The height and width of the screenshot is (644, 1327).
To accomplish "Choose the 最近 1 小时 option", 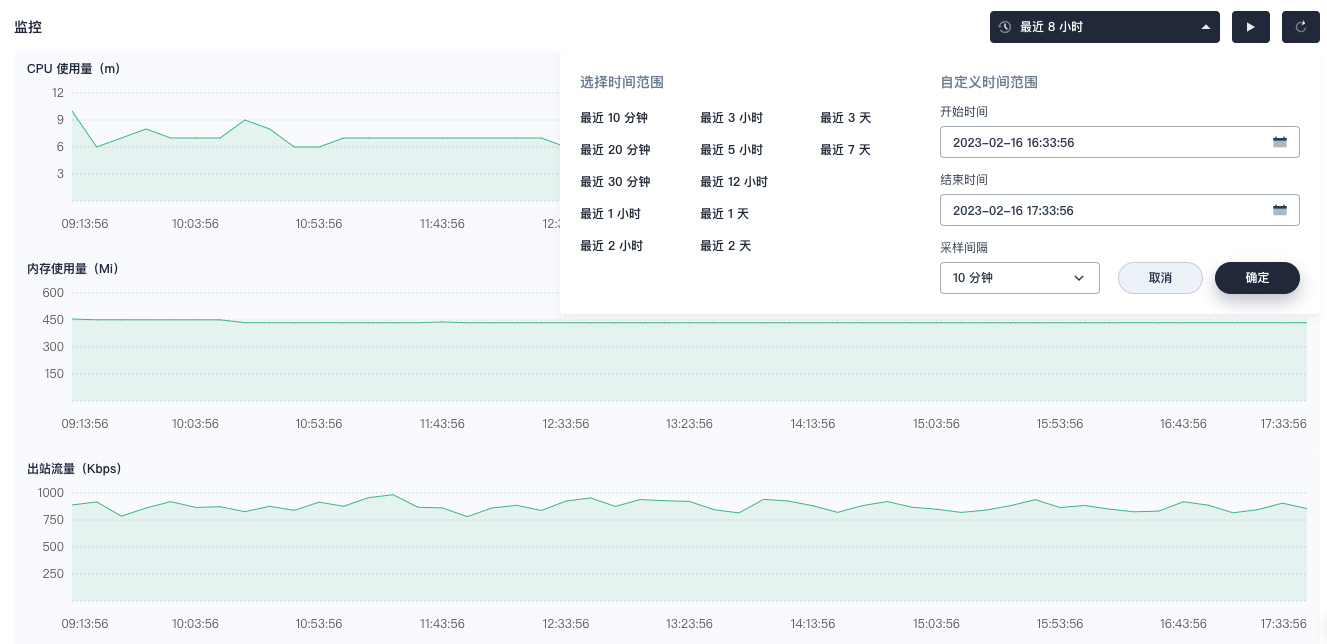I will tap(610, 214).
